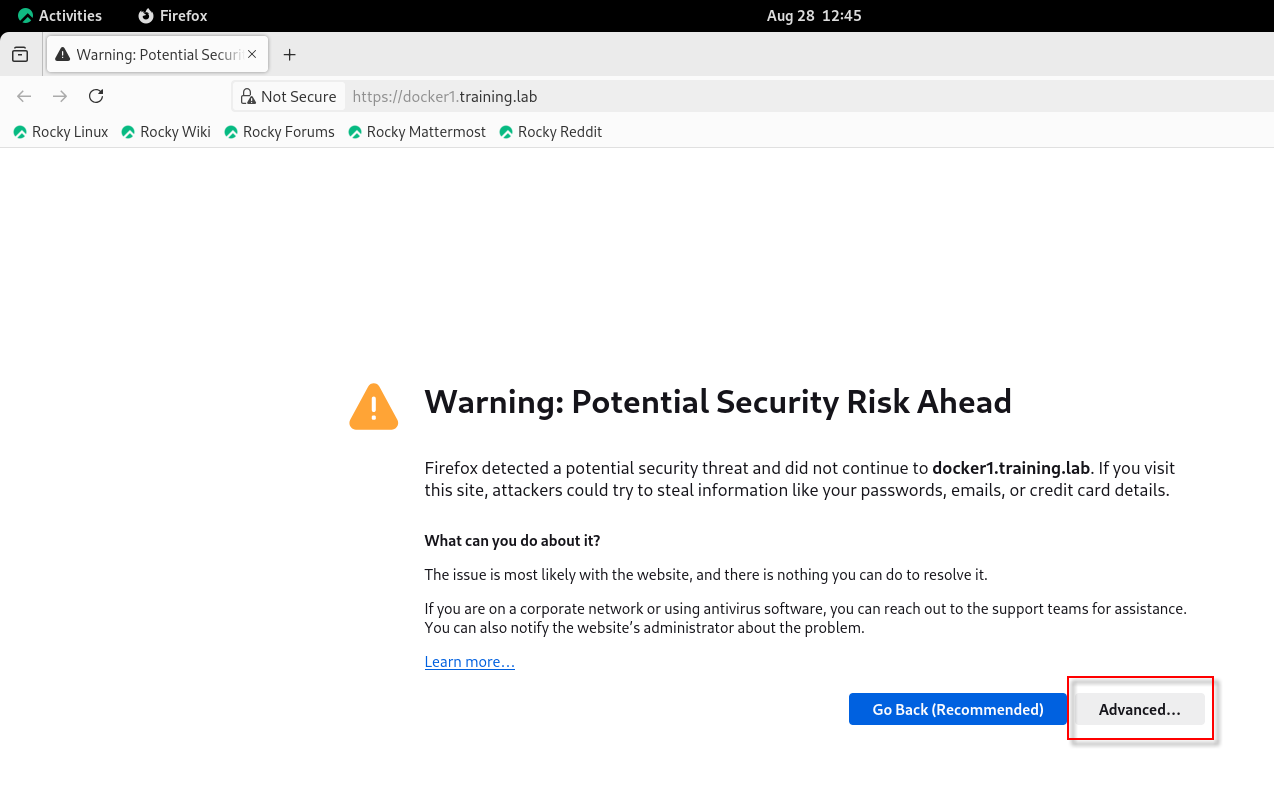Open the Rocky Forums bookmark
This screenshot has height=802, width=1274.
tap(279, 132)
